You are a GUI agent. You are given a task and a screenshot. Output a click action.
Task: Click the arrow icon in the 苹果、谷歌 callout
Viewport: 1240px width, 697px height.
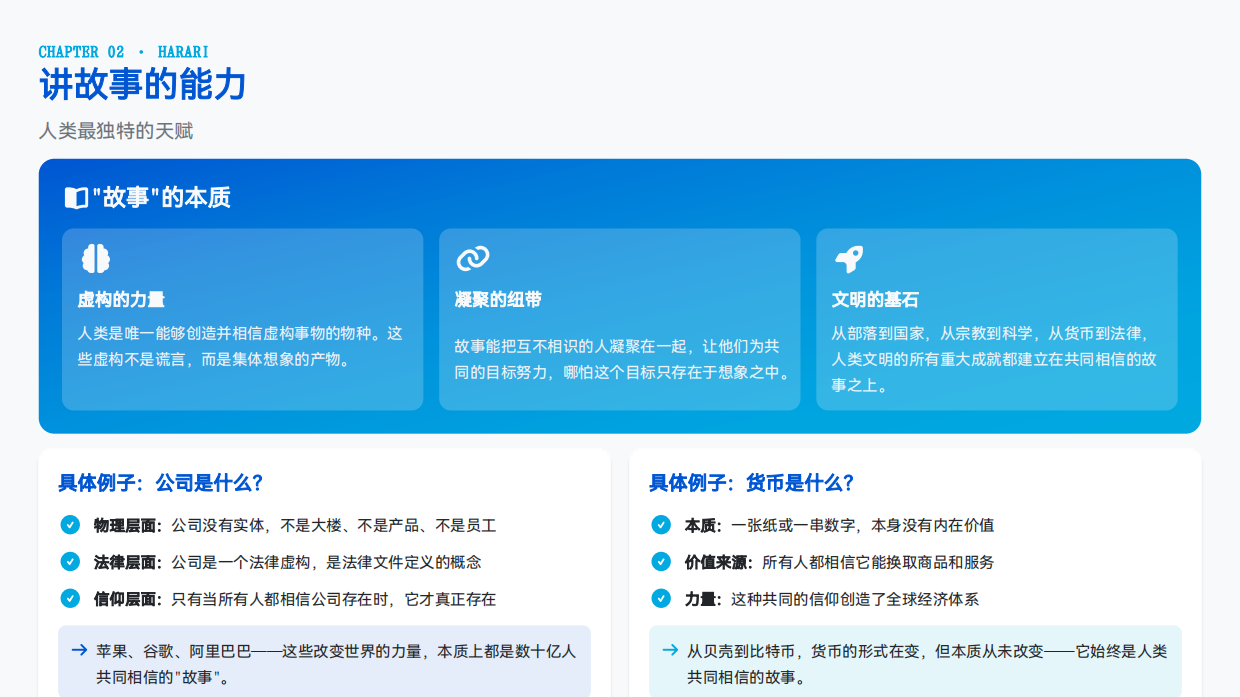coord(78,649)
